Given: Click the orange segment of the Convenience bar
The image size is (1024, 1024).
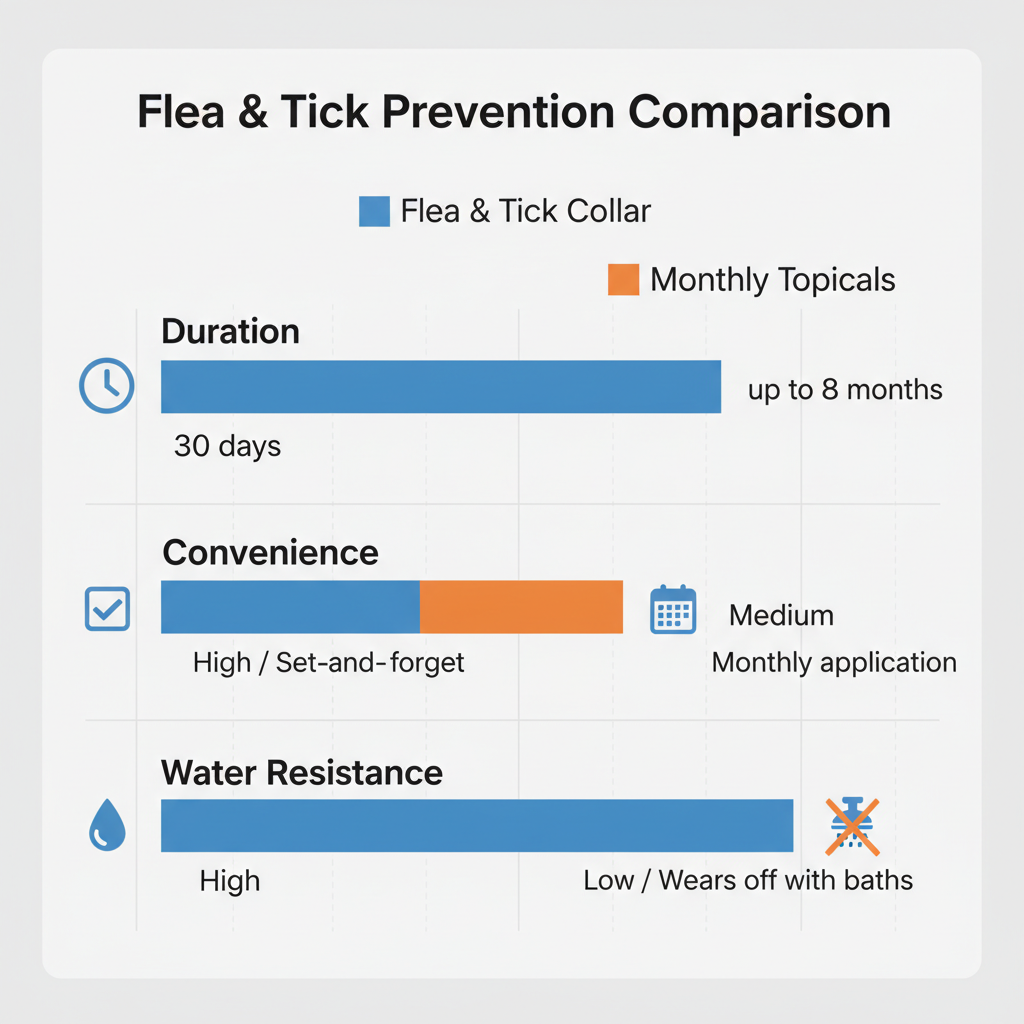Looking at the screenshot, I should tap(521, 607).
